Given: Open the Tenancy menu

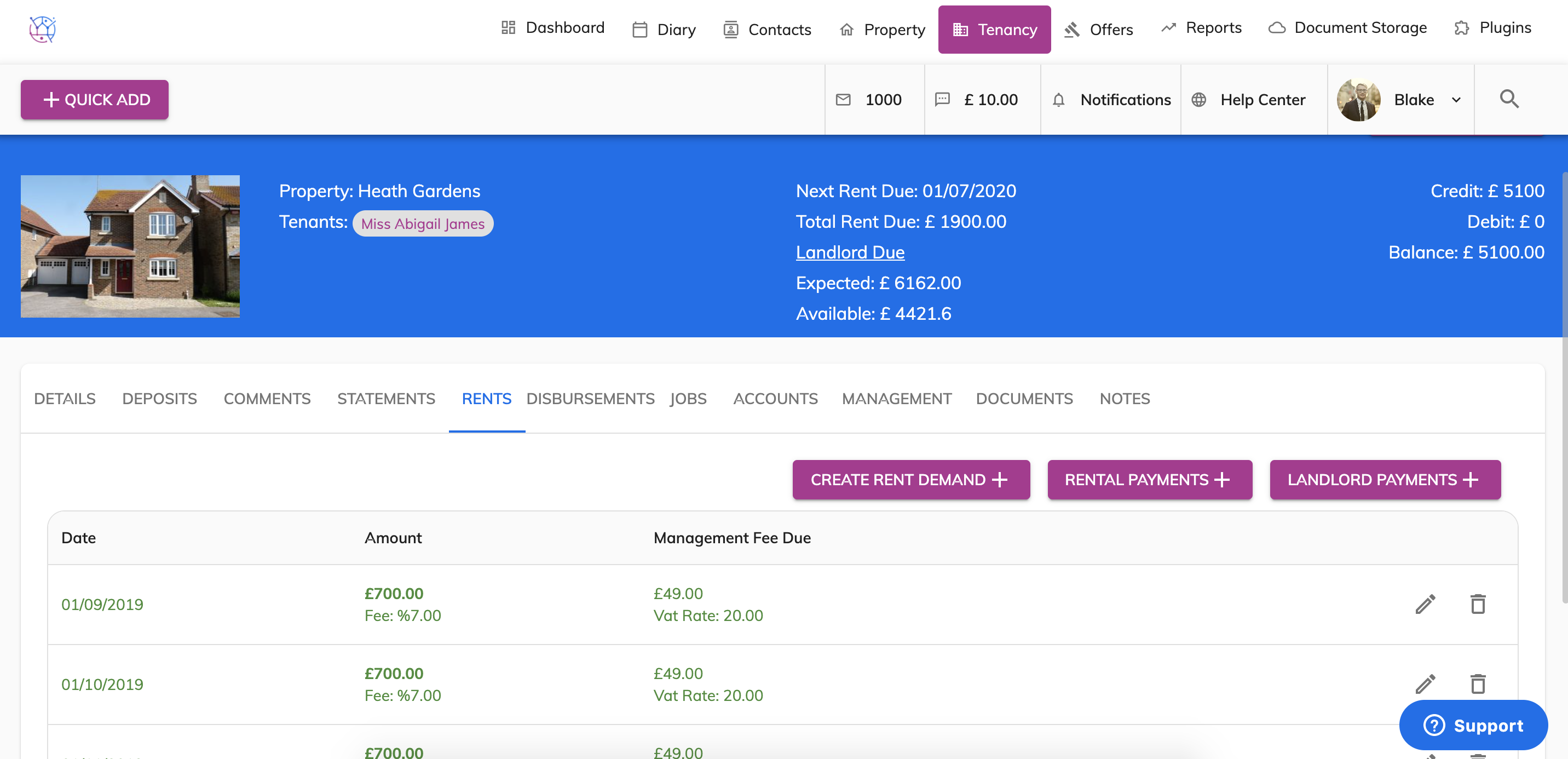Looking at the screenshot, I should point(994,29).
